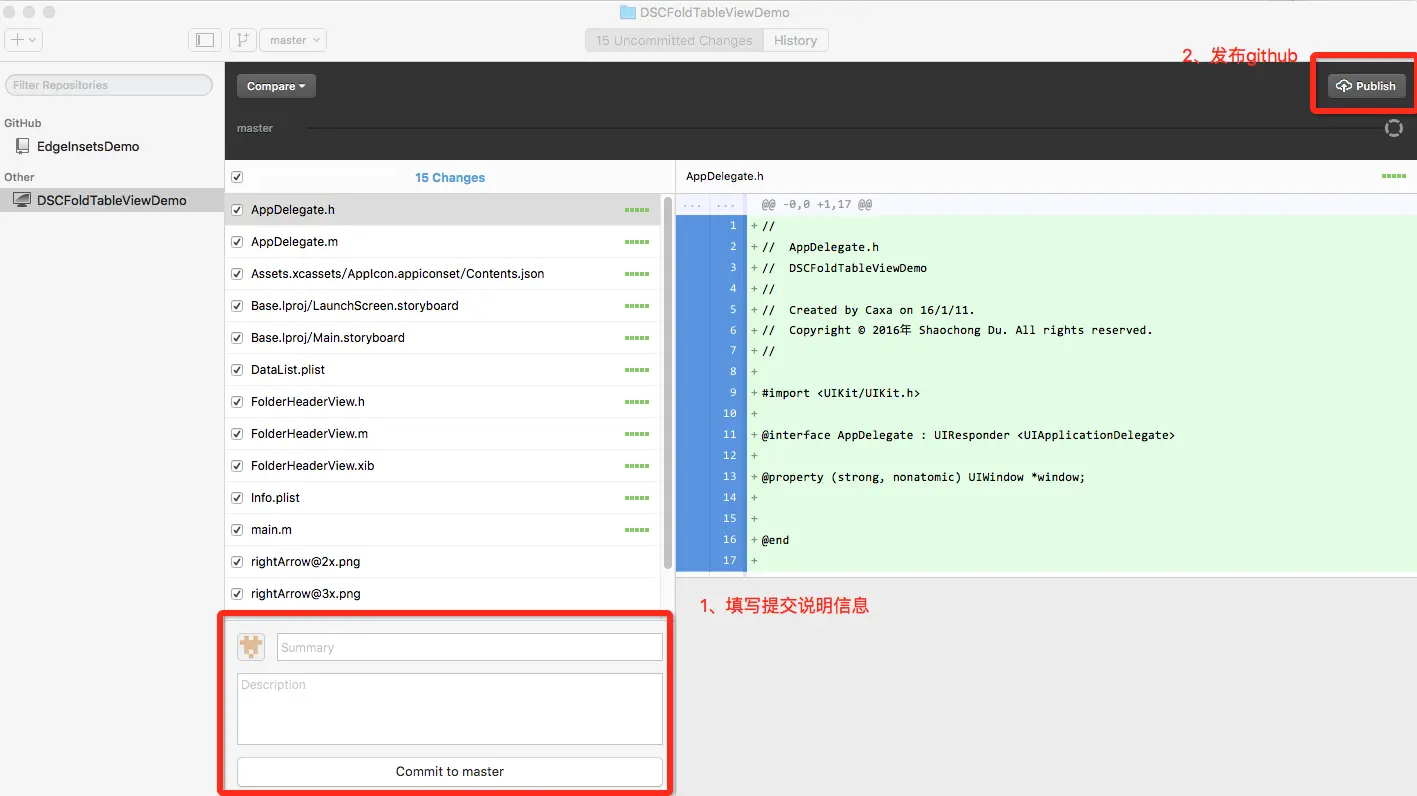
Task: Click the @interface AppDelegate code line
Action: 968,435
